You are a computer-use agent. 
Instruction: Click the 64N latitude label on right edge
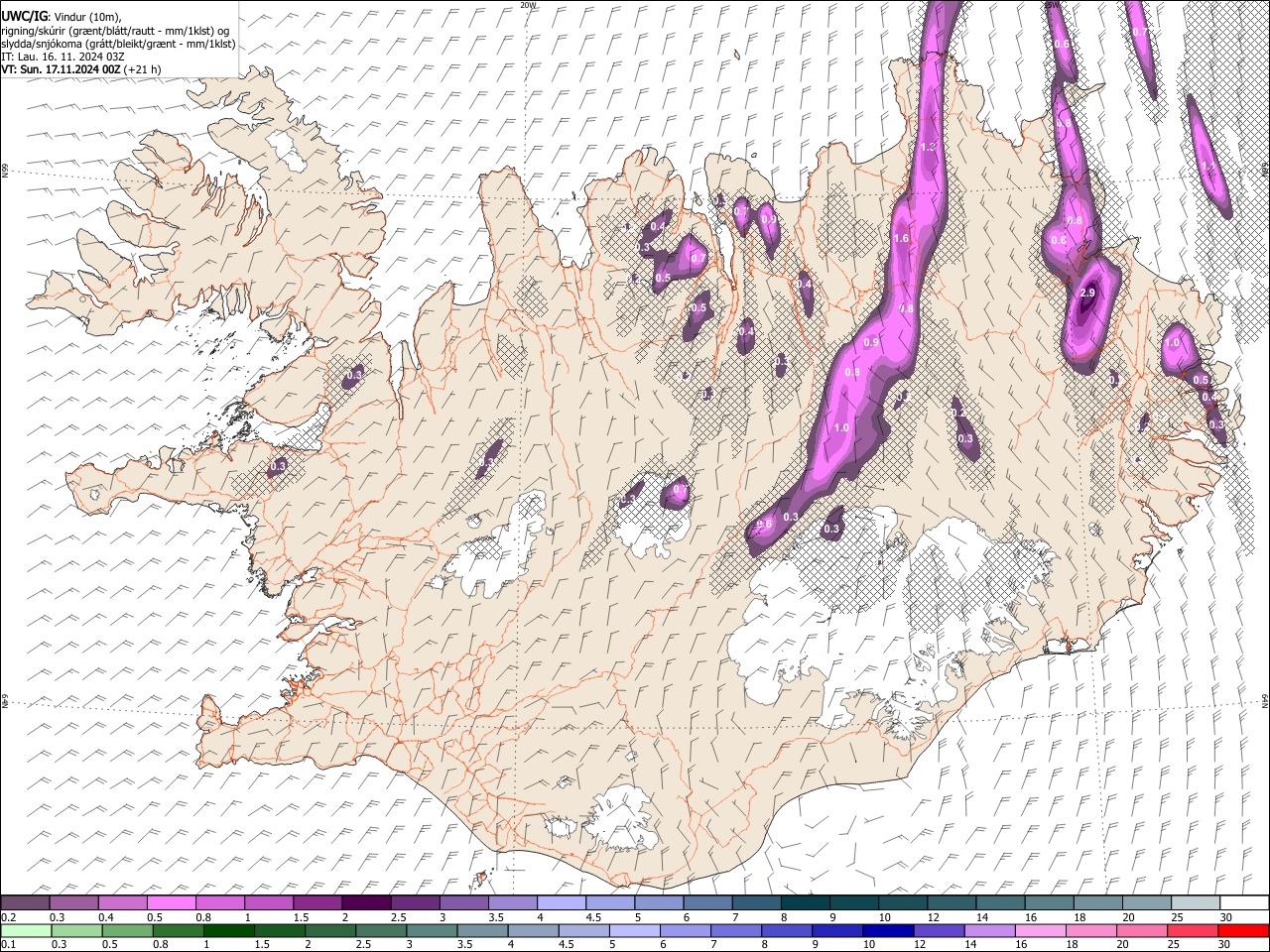(1265, 700)
